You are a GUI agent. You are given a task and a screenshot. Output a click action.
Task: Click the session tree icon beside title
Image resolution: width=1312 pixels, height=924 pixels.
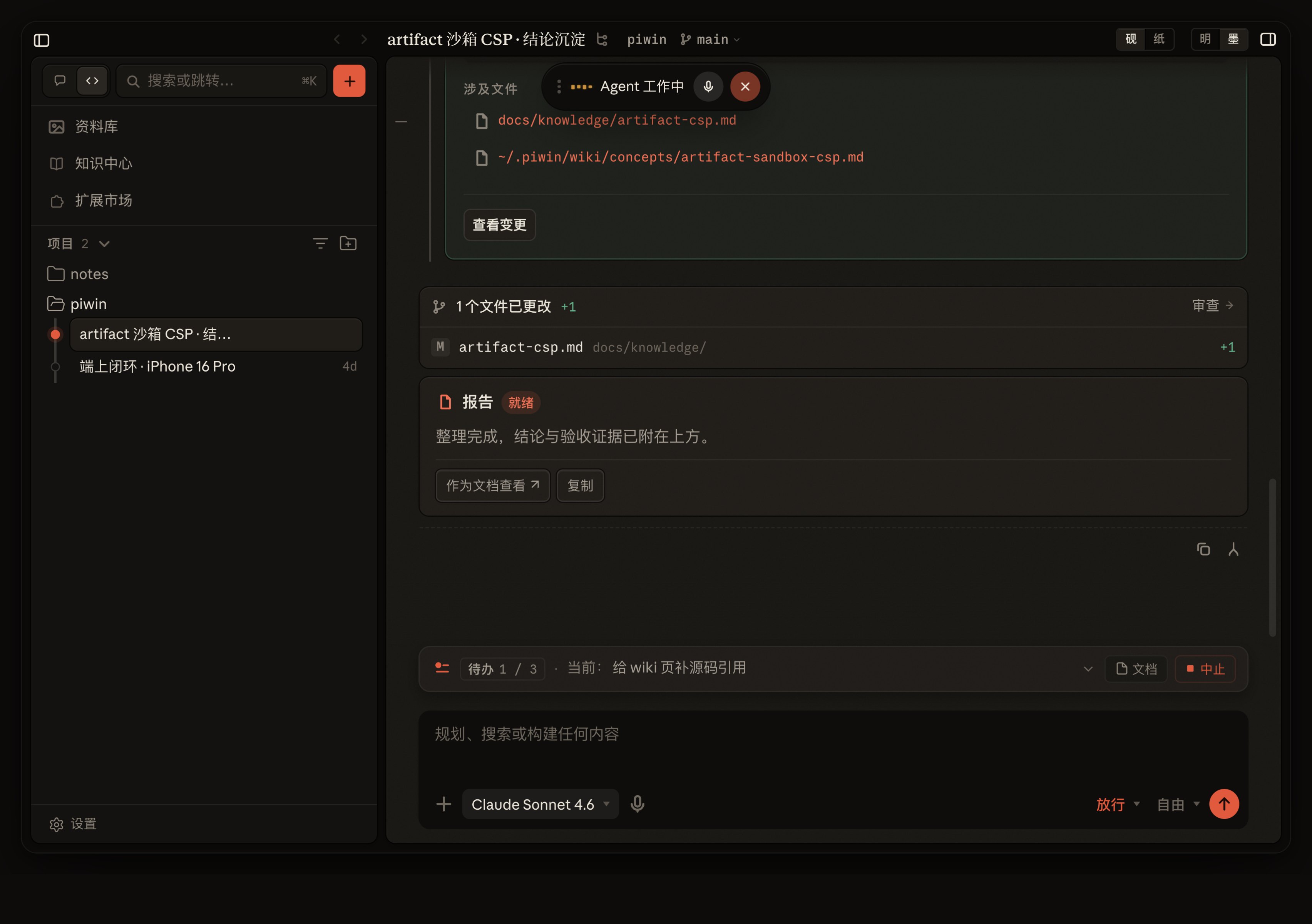602,39
